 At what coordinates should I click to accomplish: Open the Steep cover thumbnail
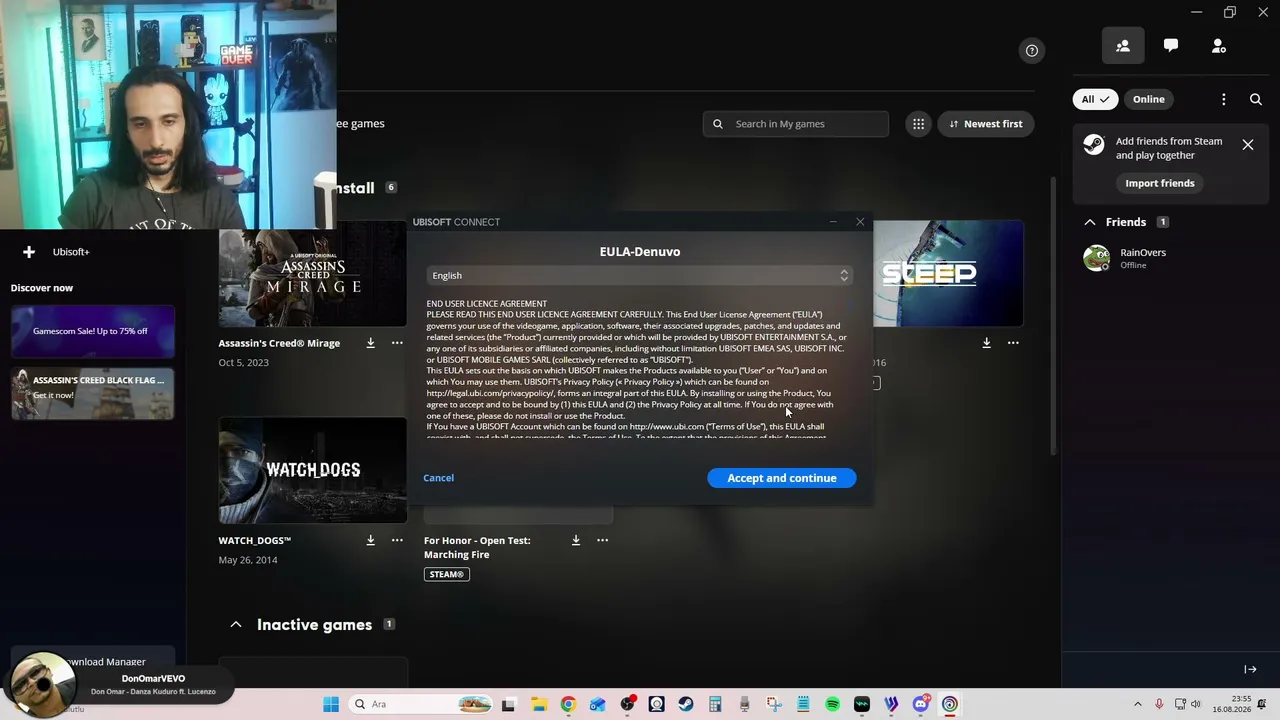point(948,274)
